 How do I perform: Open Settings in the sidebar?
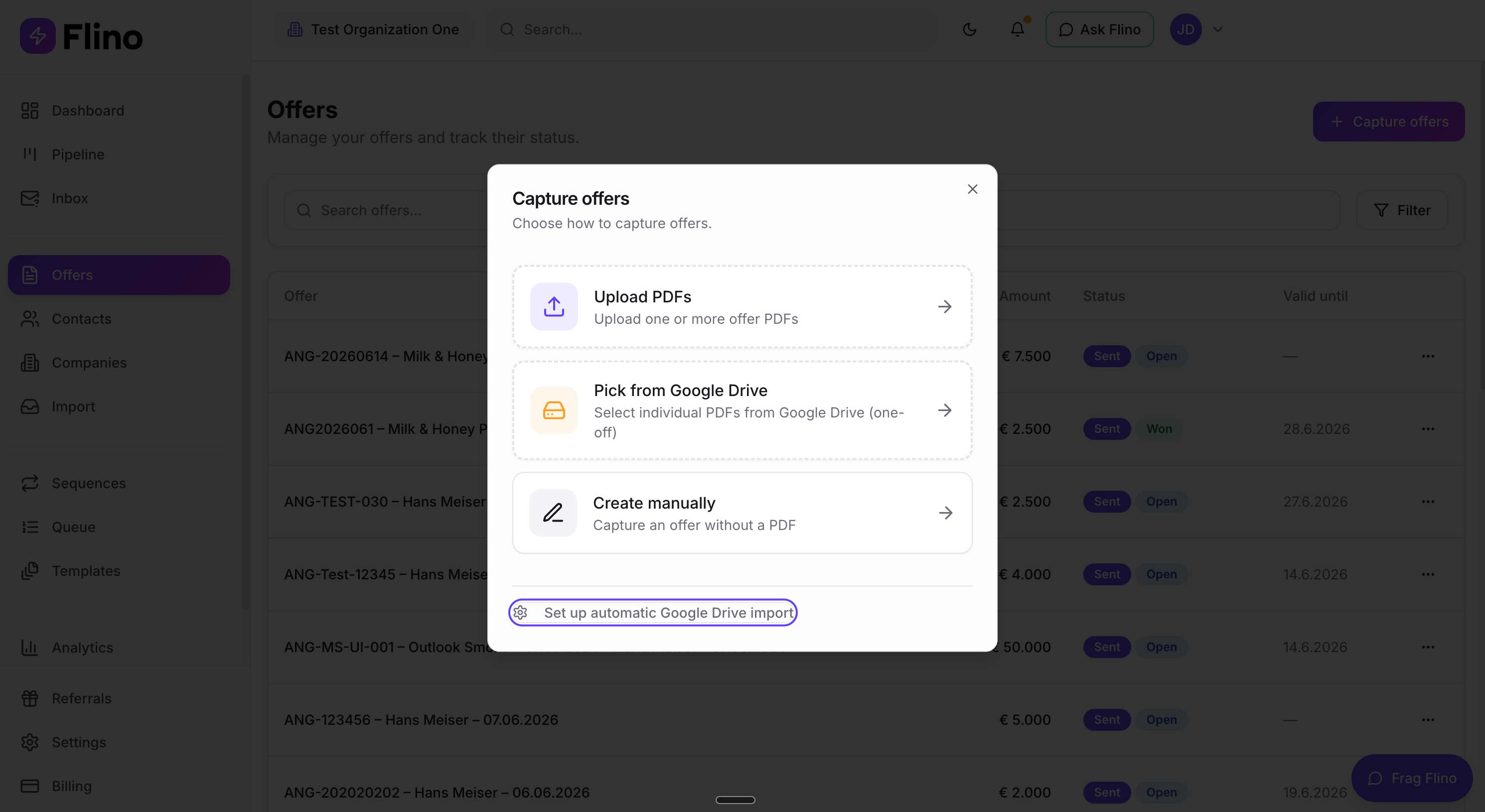119,742
